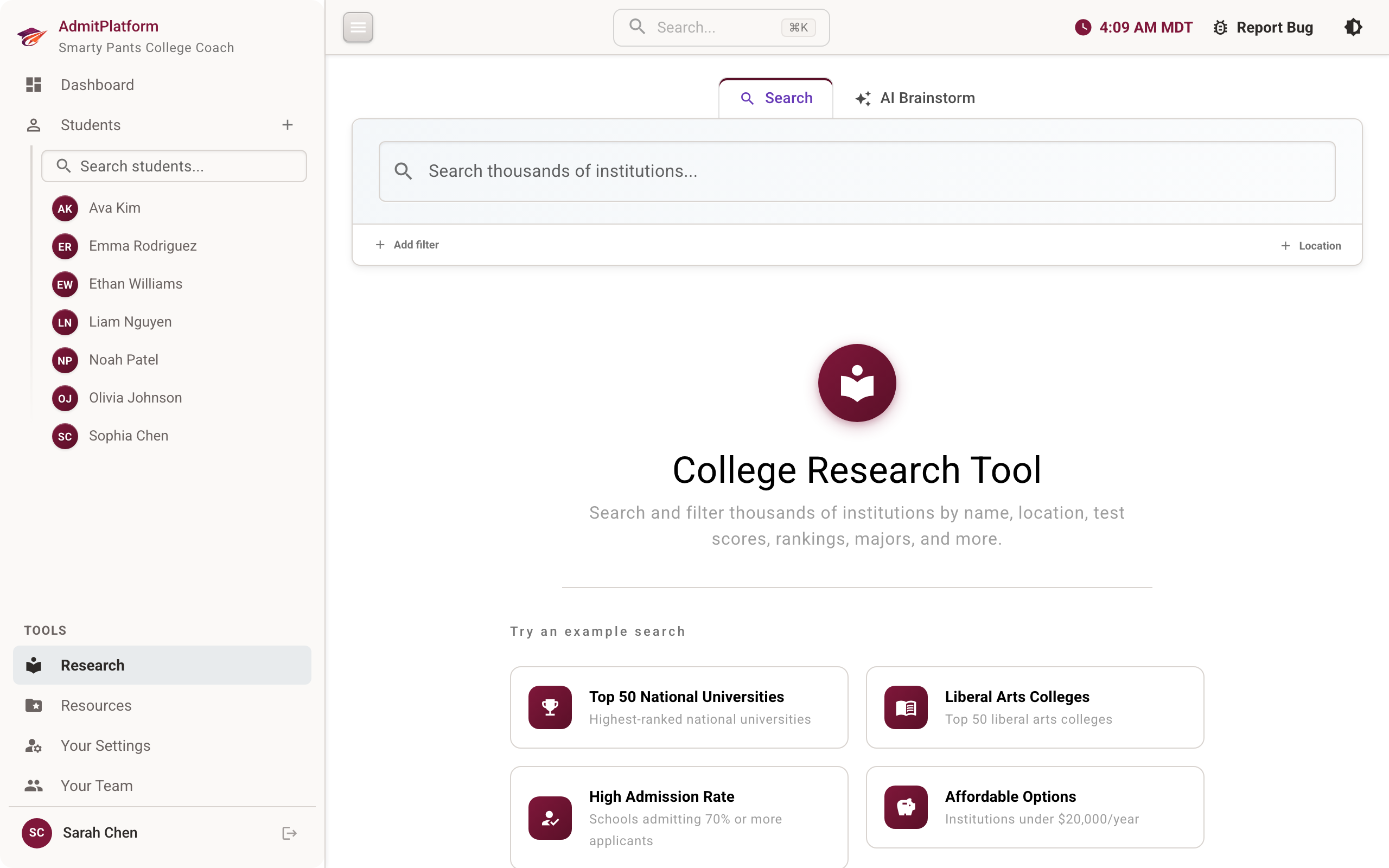Image resolution: width=1389 pixels, height=868 pixels.
Task: Toggle dark mode with the brightness icon
Action: [x=1353, y=27]
